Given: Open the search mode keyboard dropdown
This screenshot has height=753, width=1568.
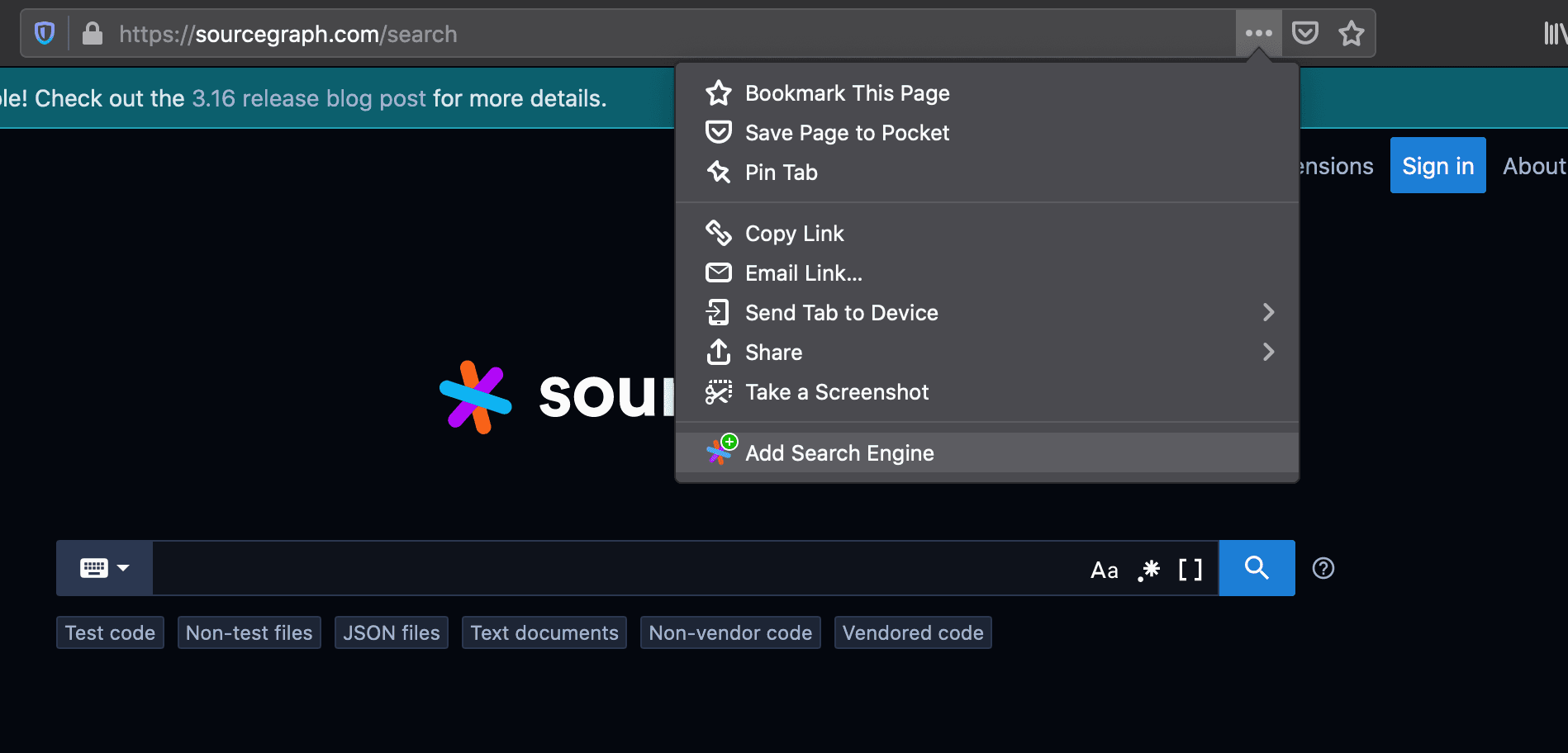Looking at the screenshot, I should [104, 568].
